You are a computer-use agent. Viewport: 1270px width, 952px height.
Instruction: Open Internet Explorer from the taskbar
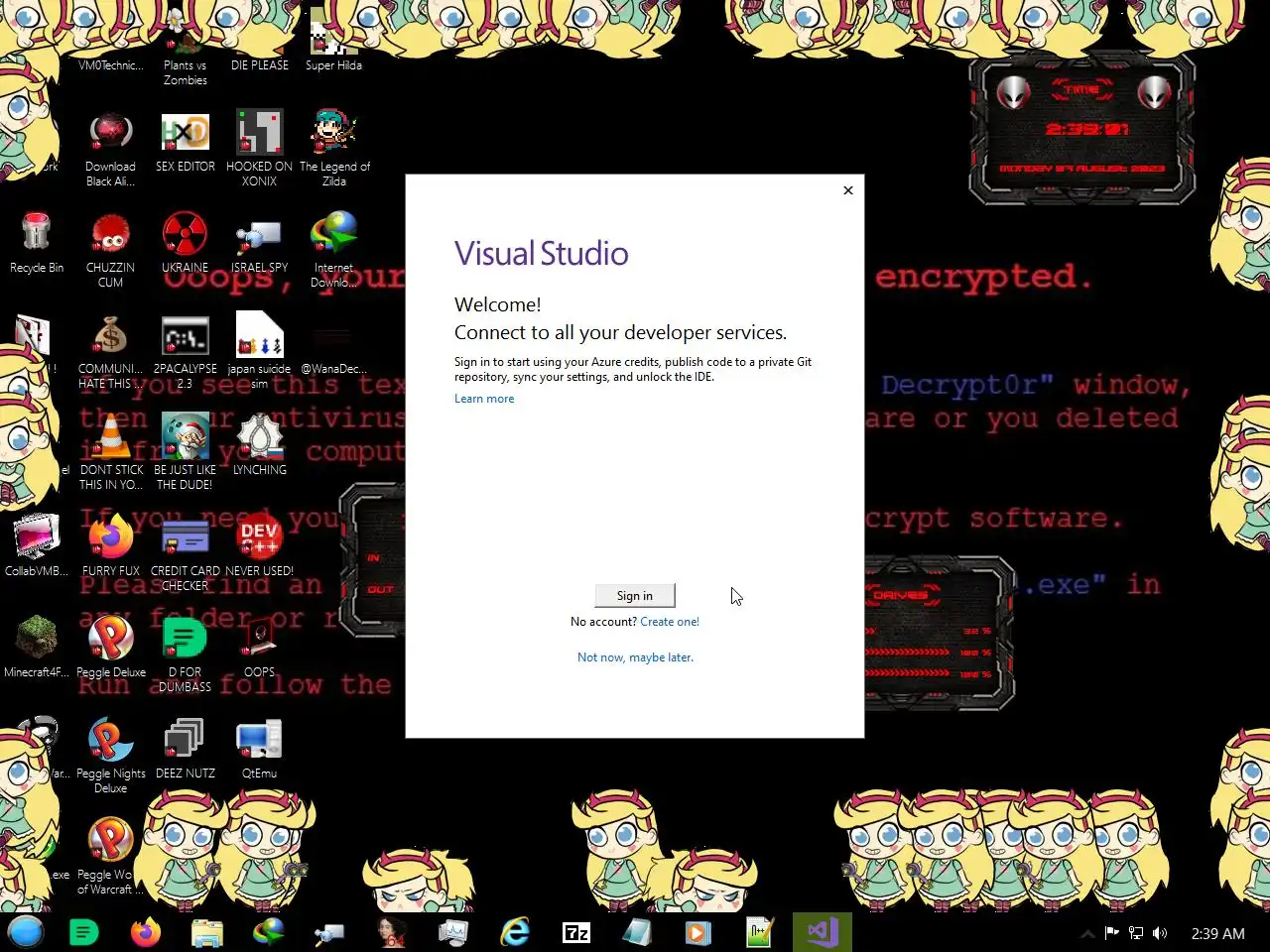[x=515, y=932]
